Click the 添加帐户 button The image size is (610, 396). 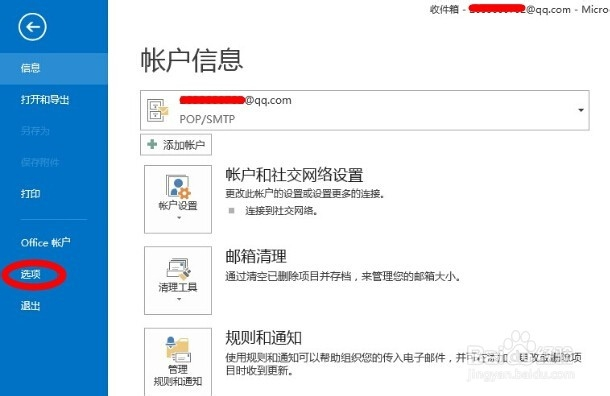point(176,145)
